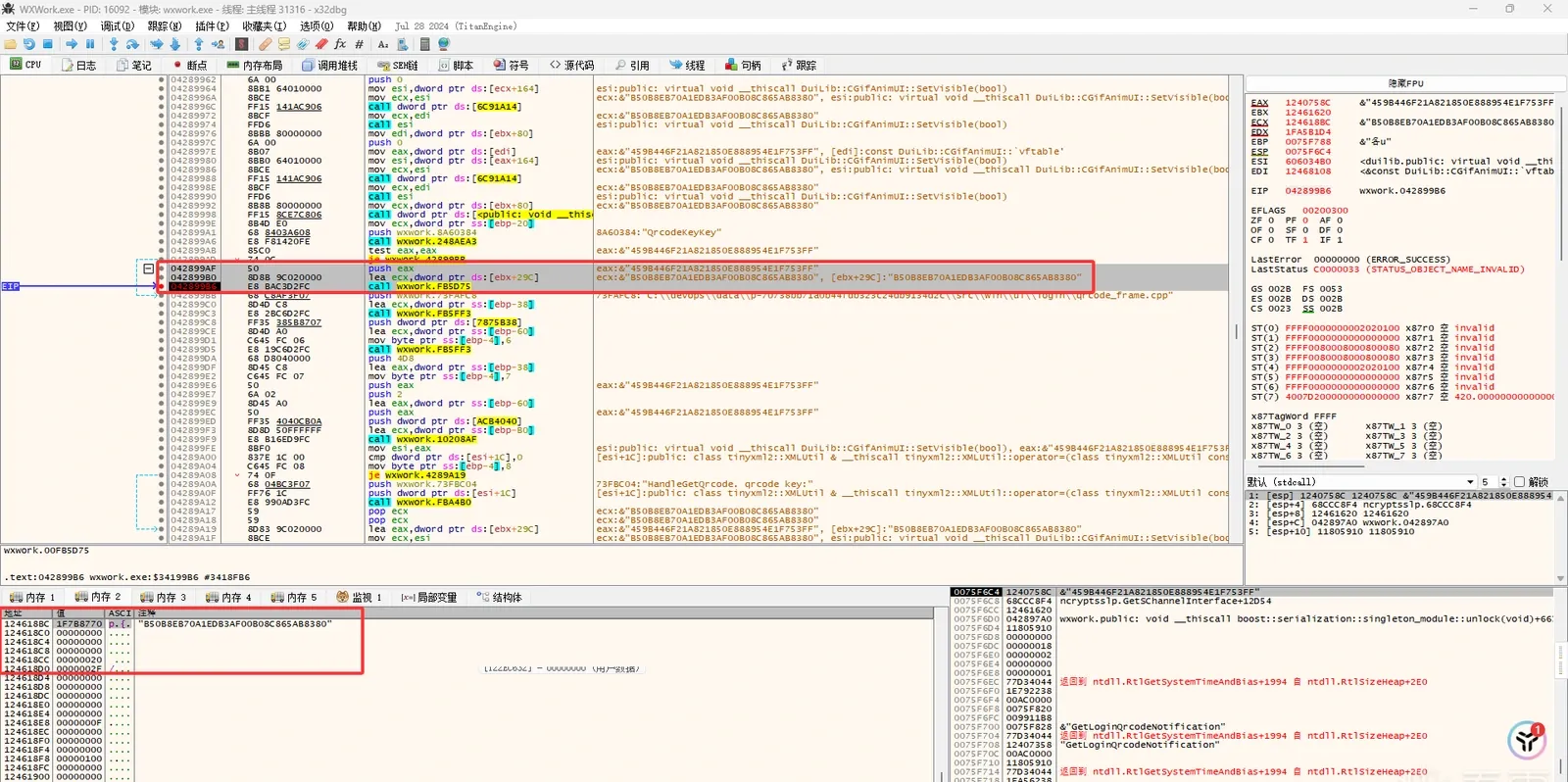Click the Scylla plugin toolbar icon
Screen dimensions: 1568x782
242,44
